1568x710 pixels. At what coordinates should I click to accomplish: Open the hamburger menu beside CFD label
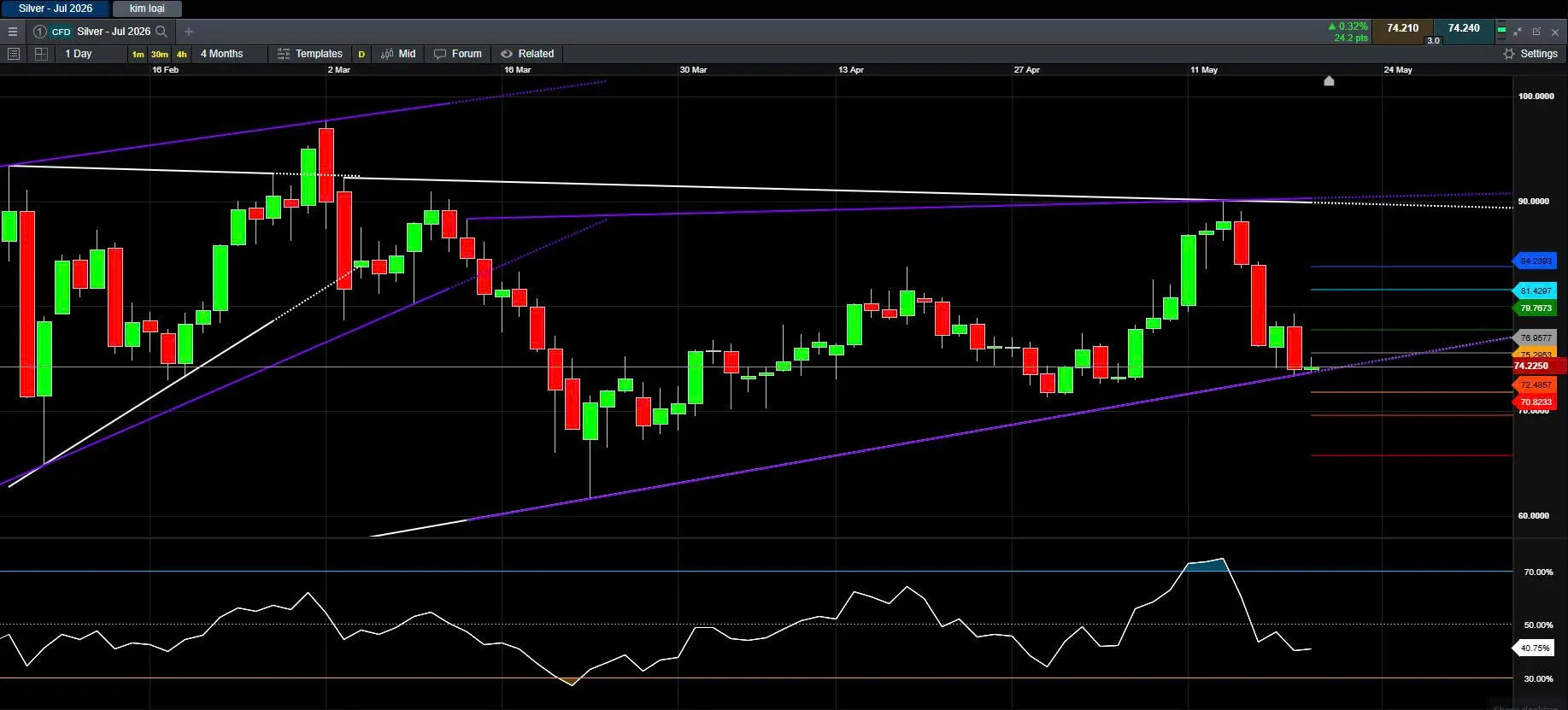(x=13, y=32)
